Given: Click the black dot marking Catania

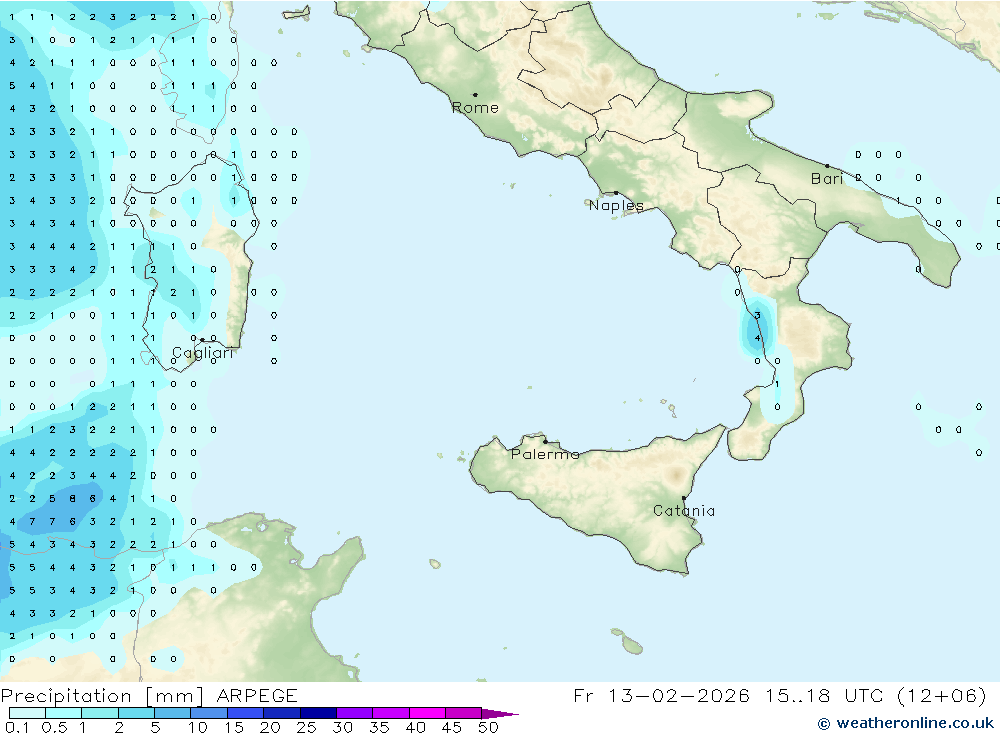Looking at the screenshot, I should 684,498.
